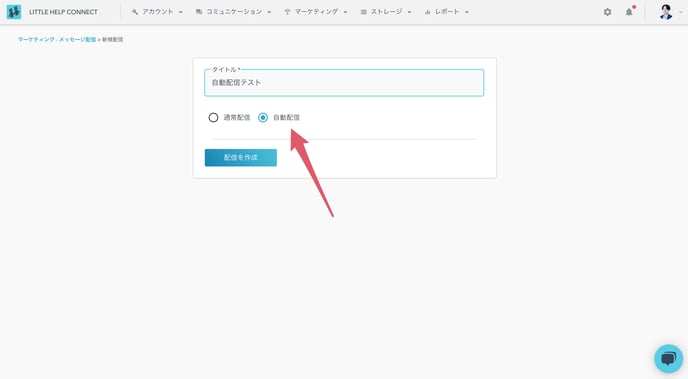688x379 pixels.
Task: Click the chart icon beside レポート
Action: pos(427,12)
